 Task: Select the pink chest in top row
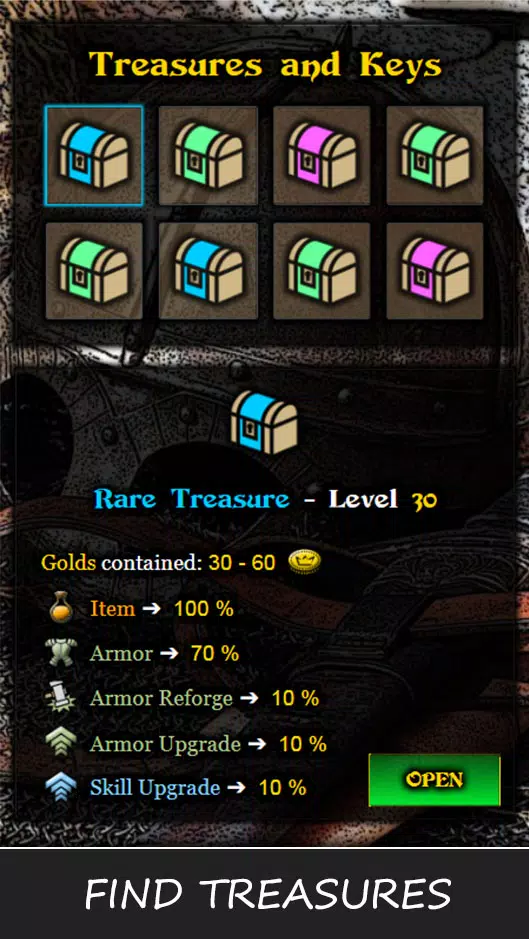pyautogui.click(x=322, y=156)
